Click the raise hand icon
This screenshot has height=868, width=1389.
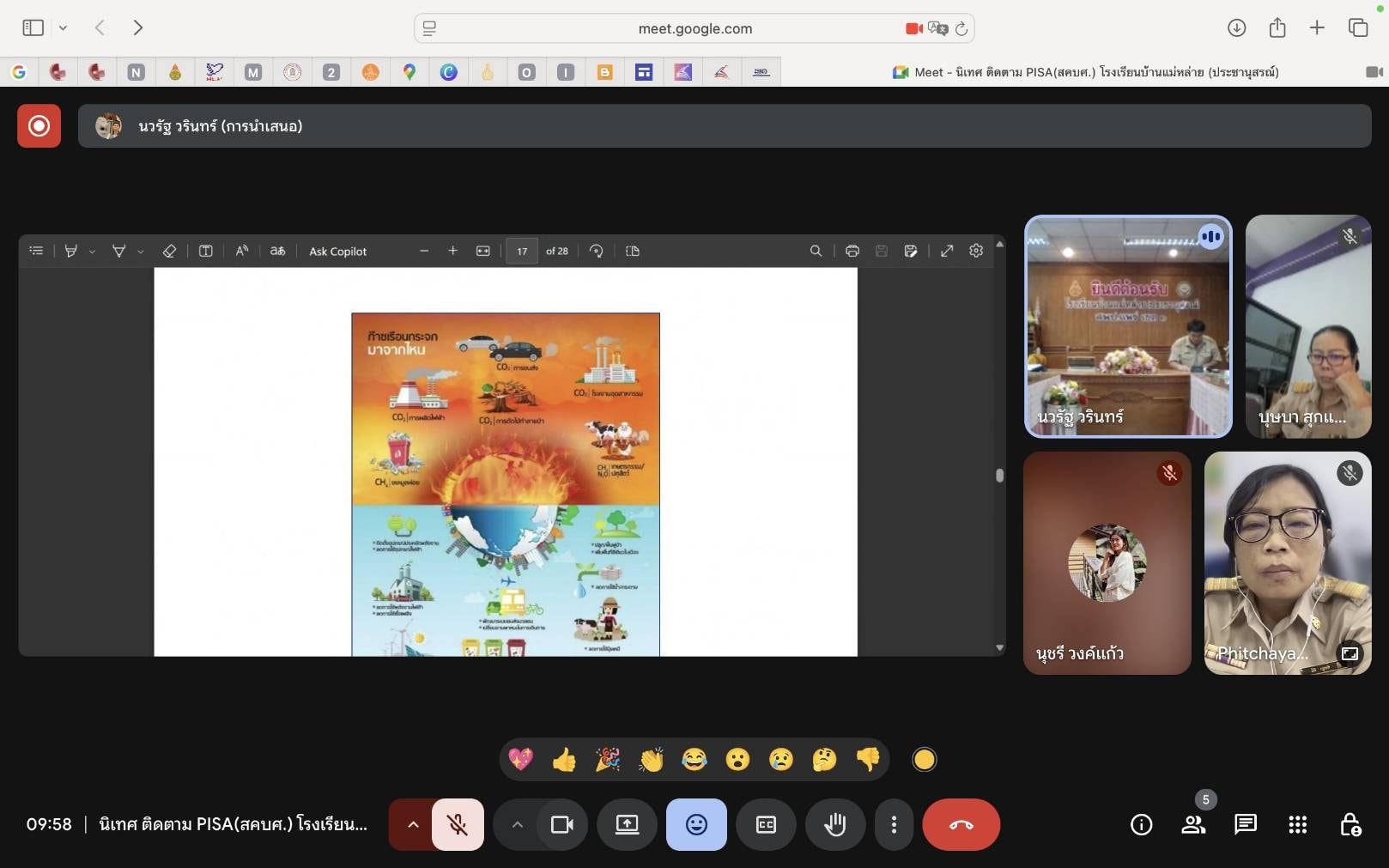(834, 824)
